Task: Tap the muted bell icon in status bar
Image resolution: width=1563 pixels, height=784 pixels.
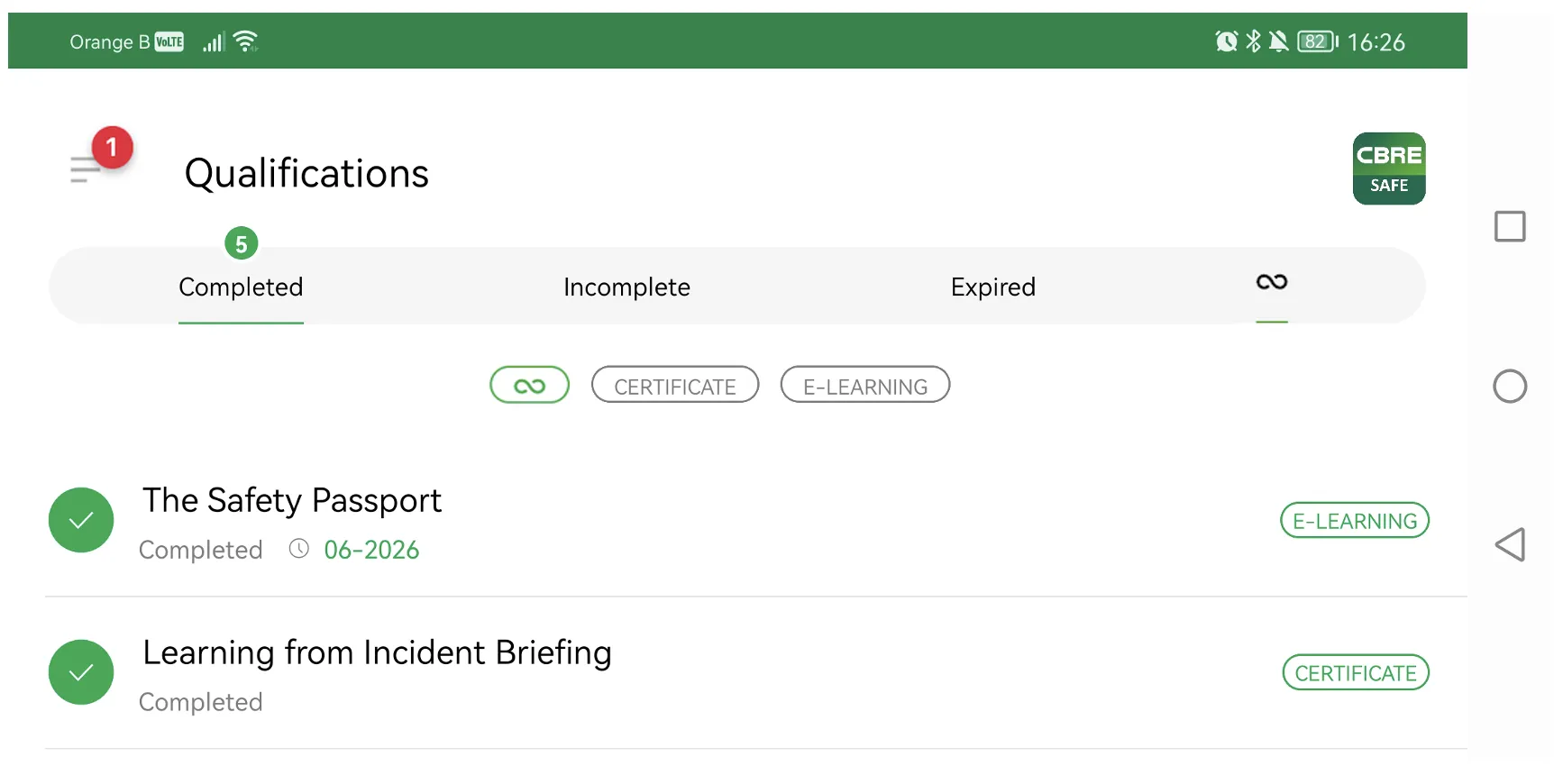Action: pos(1278,41)
